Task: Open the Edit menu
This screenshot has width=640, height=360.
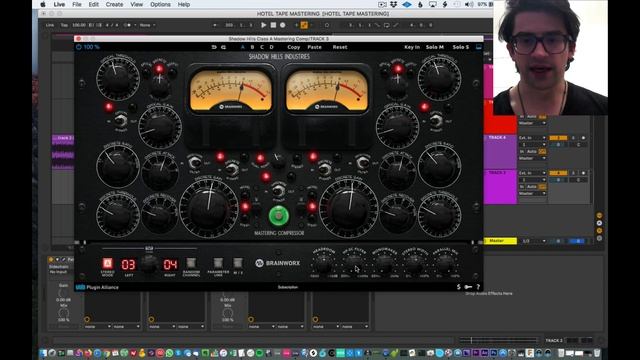Action: point(93,4)
